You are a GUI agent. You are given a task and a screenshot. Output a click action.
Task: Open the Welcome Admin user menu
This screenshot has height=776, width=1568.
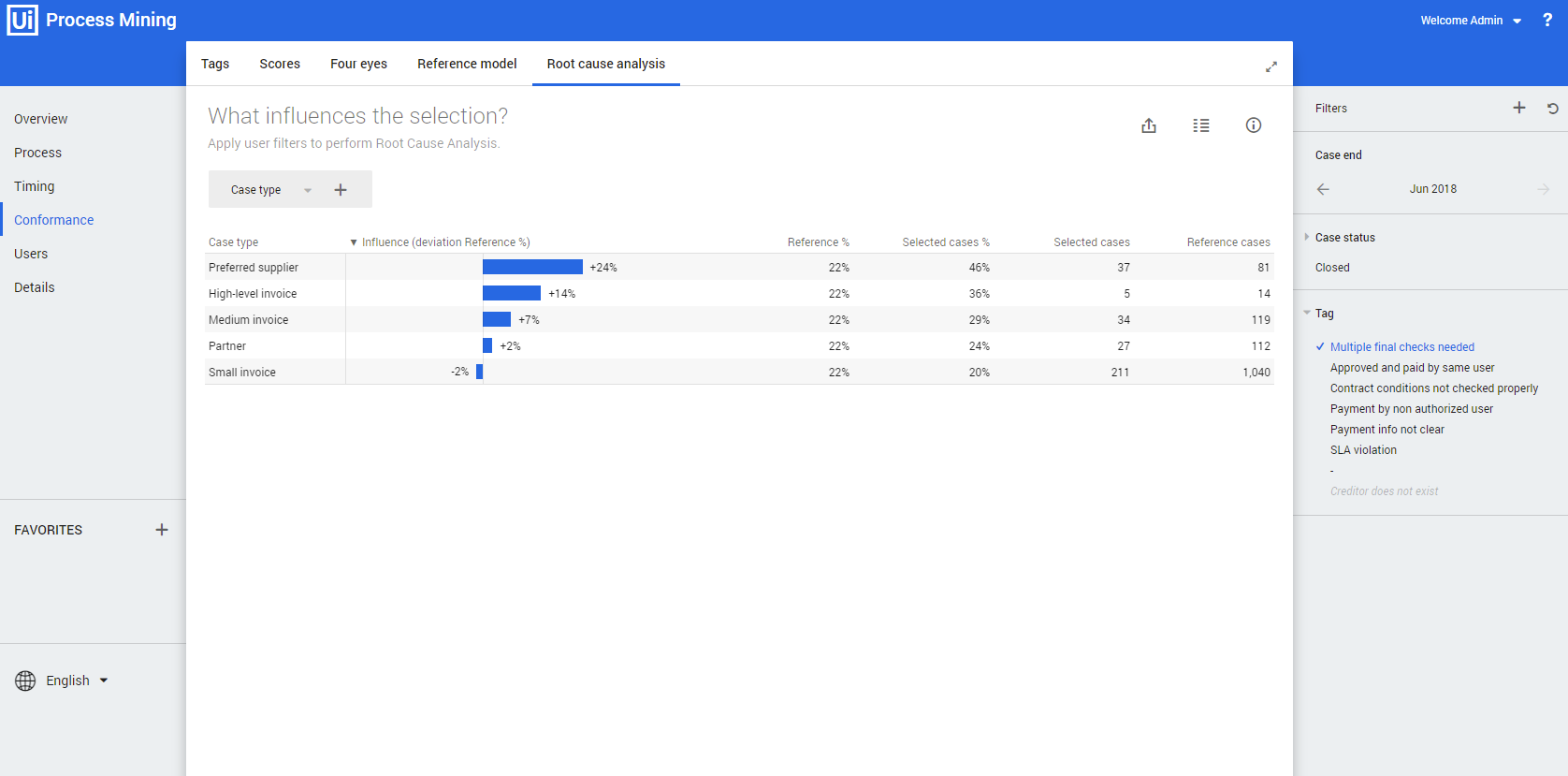pyautogui.click(x=1470, y=21)
